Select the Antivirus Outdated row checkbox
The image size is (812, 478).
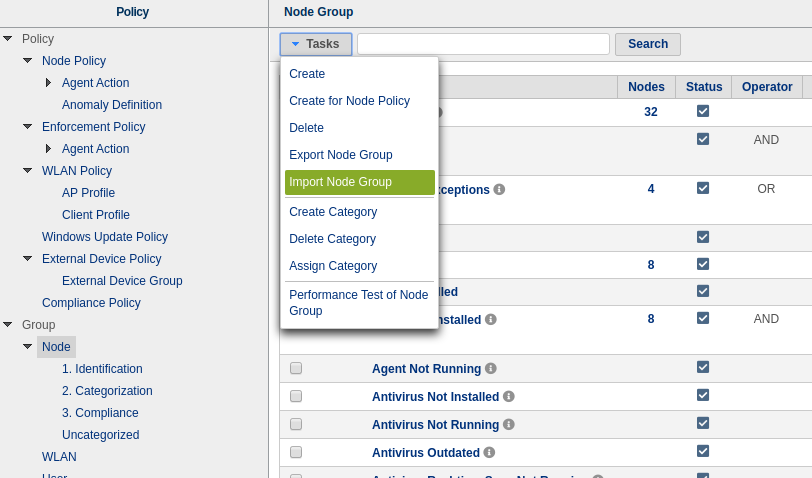coord(296,453)
